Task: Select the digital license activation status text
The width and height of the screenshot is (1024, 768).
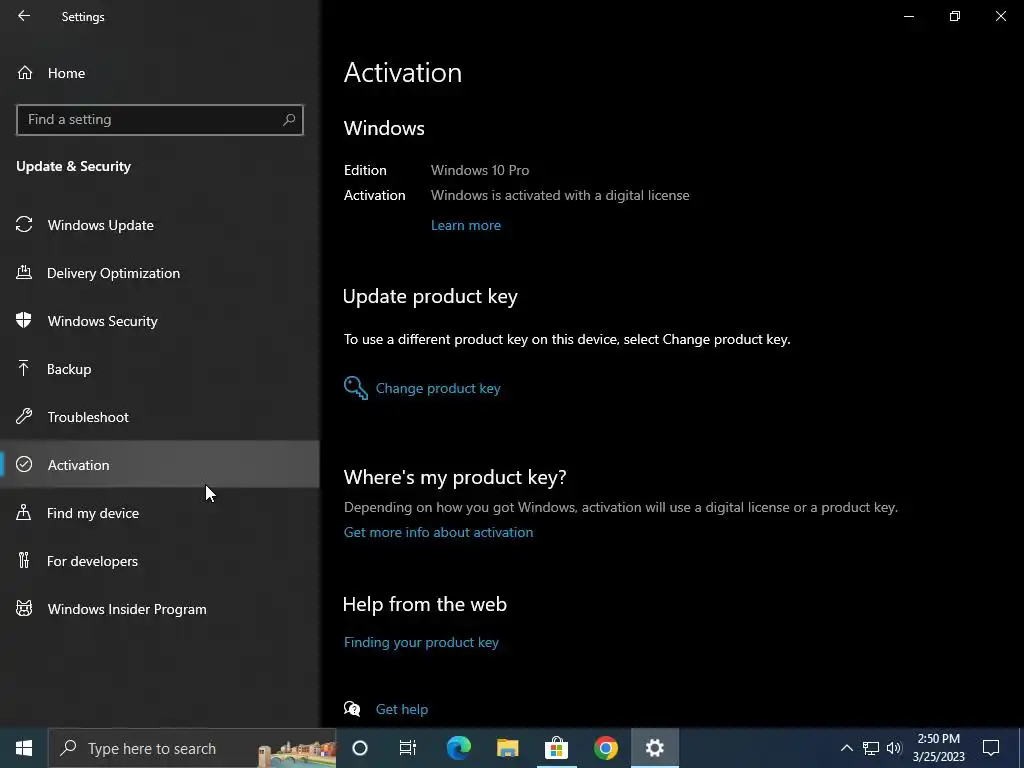Action: (x=560, y=195)
